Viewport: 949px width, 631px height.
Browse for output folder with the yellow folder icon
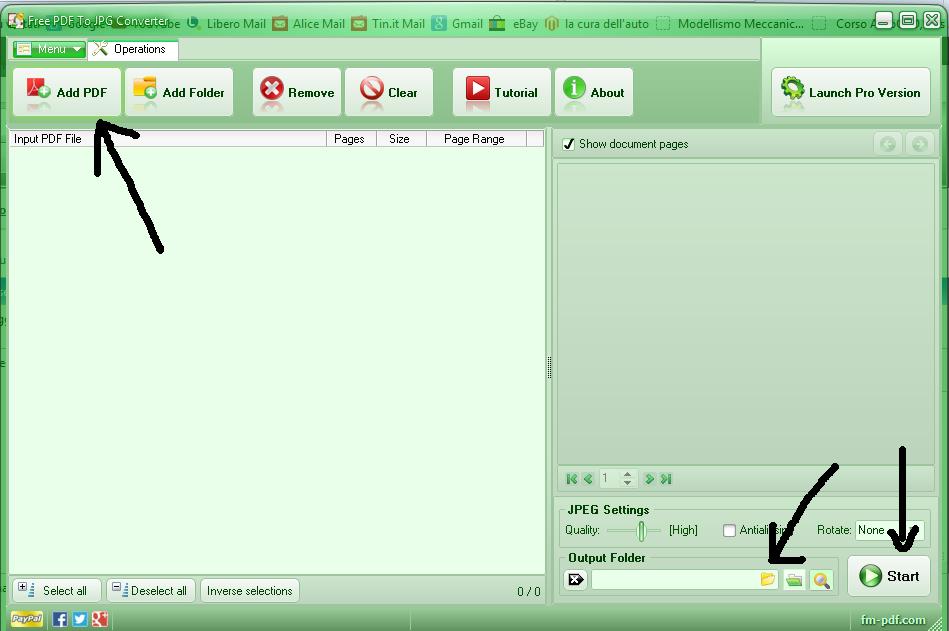pos(767,580)
